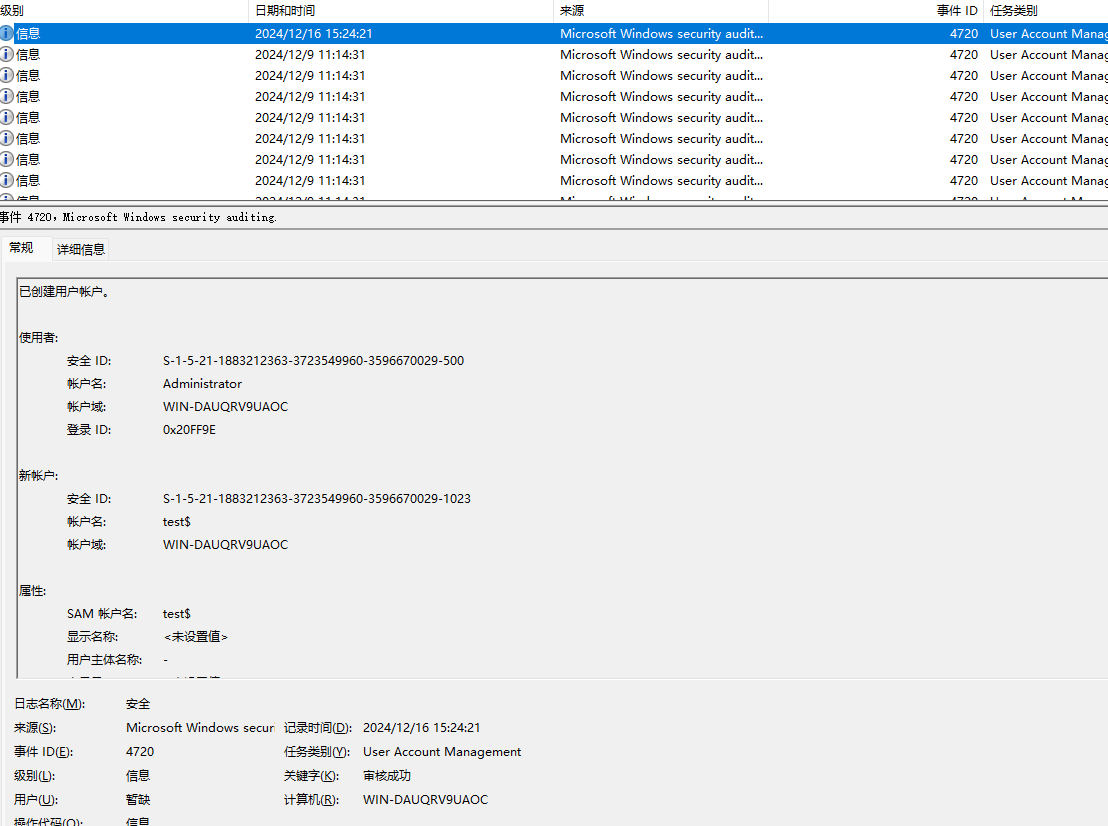This screenshot has height=826, width=1108.
Task: Click the Administrator account name value
Action: [202, 384]
